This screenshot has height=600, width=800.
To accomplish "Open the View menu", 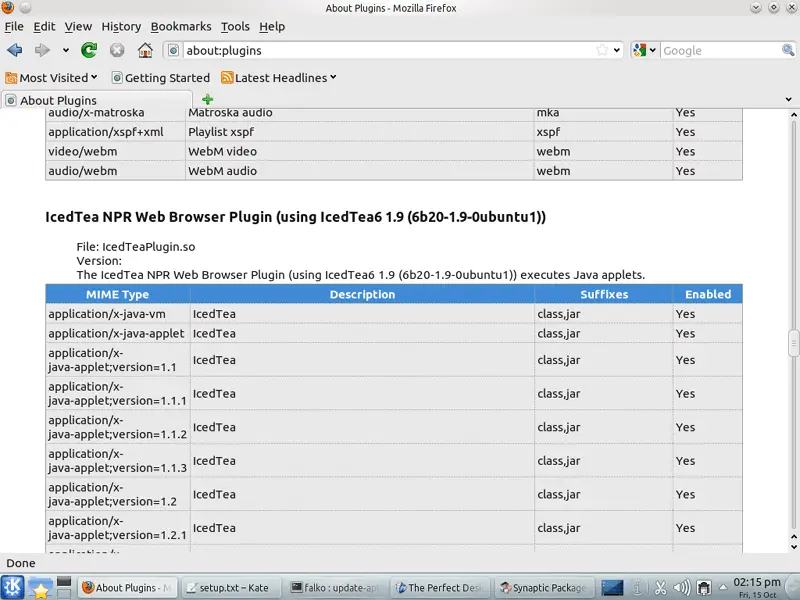I will pyautogui.click(x=78, y=27).
